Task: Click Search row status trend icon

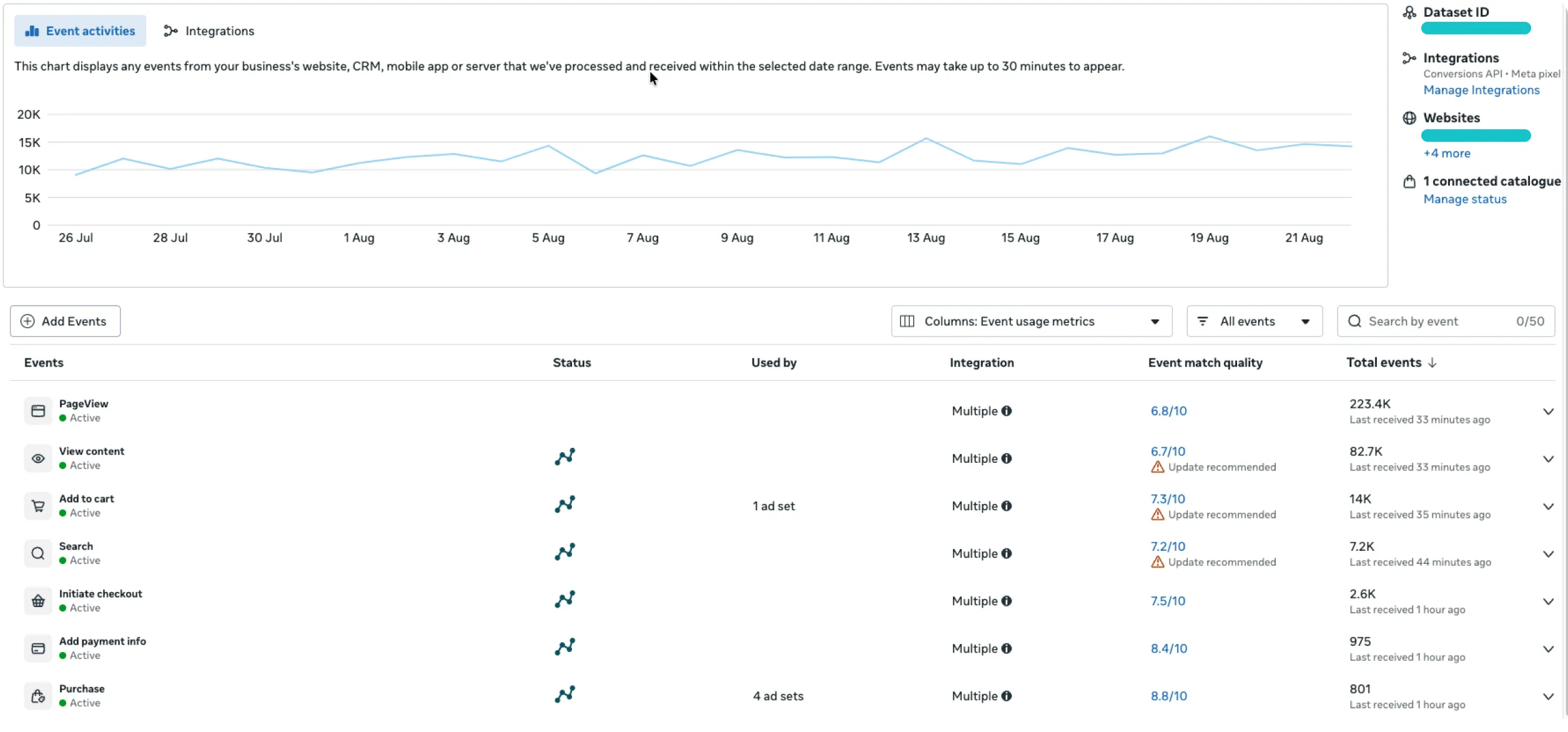Action: tap(565, 552)
